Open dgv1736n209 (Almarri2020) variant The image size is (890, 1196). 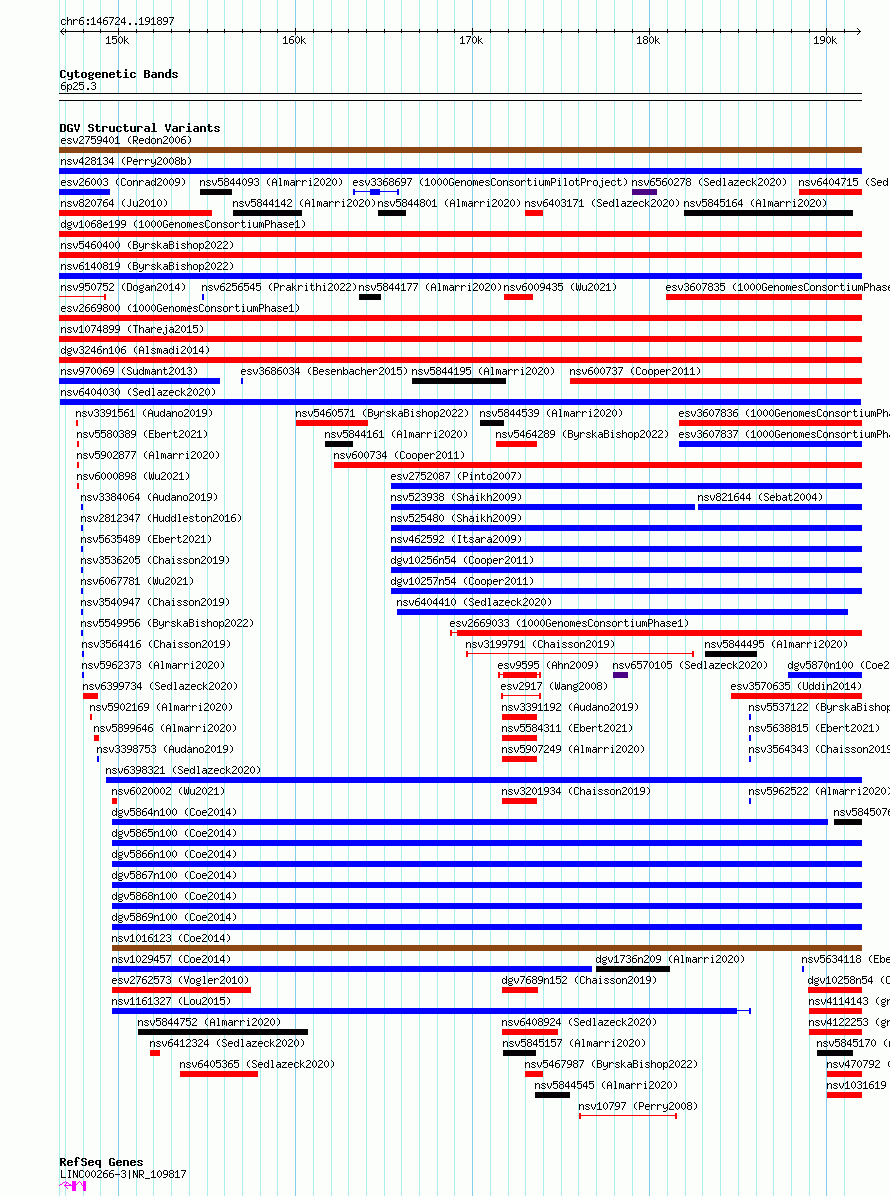(670, 959)
